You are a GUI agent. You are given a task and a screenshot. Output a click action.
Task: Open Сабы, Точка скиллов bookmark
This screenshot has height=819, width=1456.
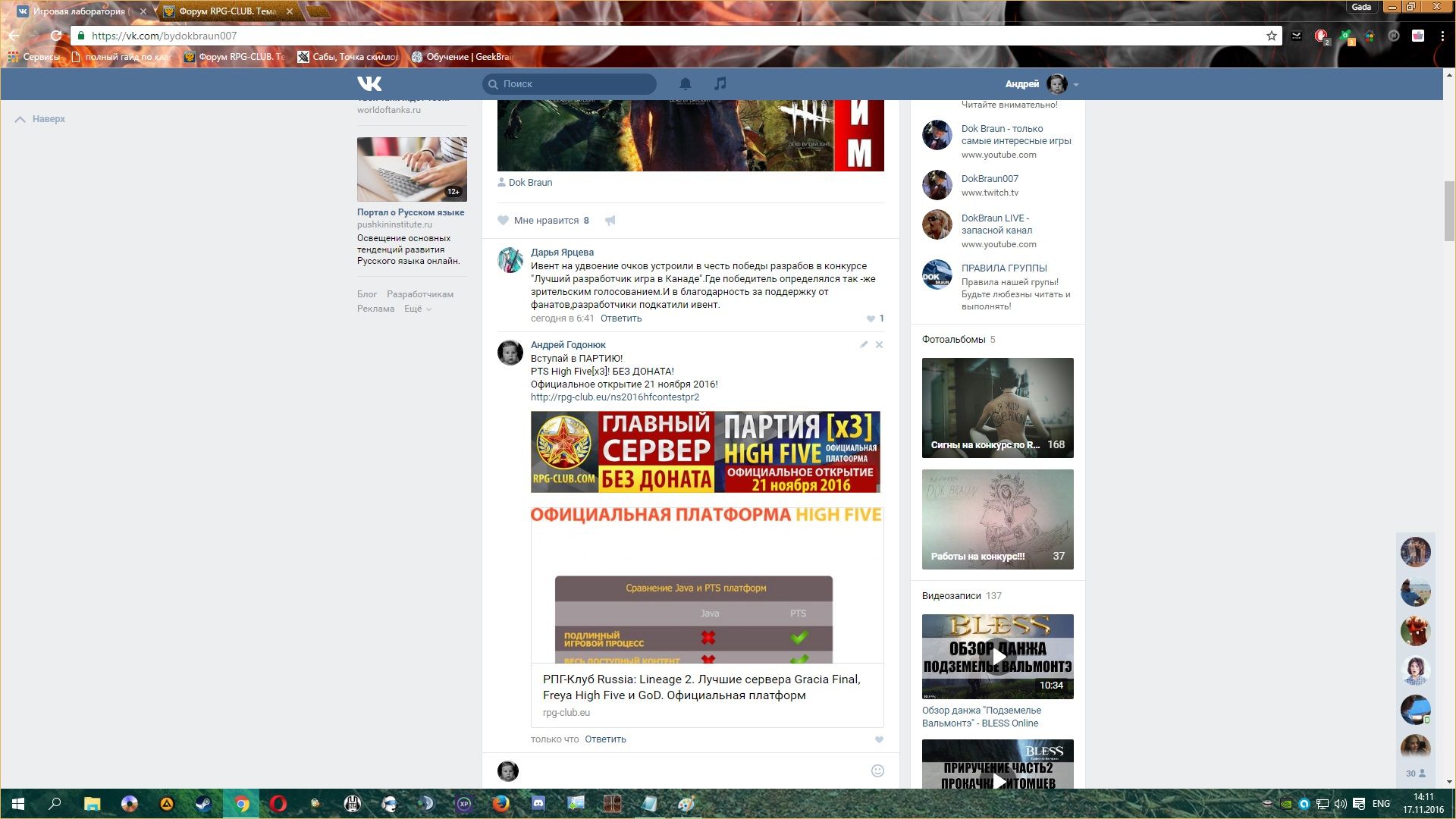click(x=348, y=57)
